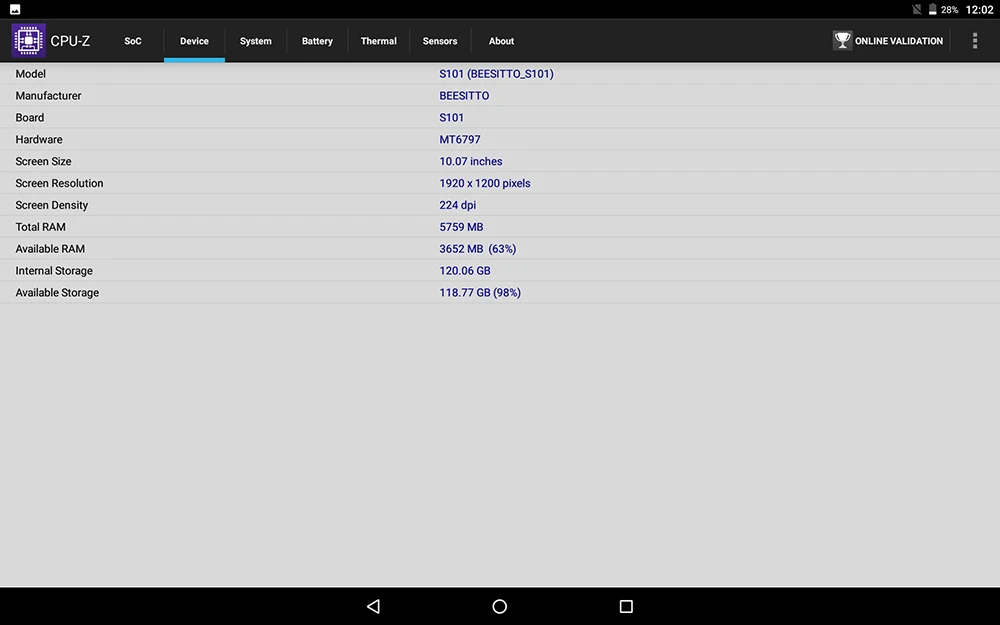
Task: Tap the battery icon in status bar
Action: (932, 10)
